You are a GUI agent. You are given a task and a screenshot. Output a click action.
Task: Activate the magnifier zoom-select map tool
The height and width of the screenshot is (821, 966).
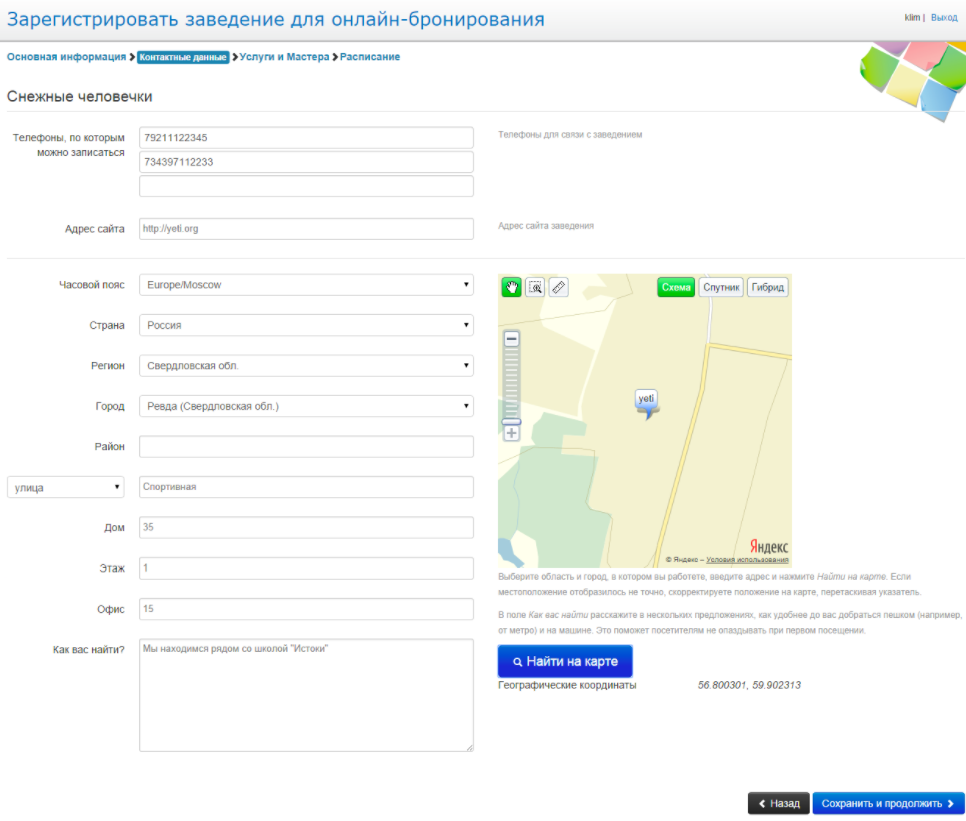click(x=535, y=287)
